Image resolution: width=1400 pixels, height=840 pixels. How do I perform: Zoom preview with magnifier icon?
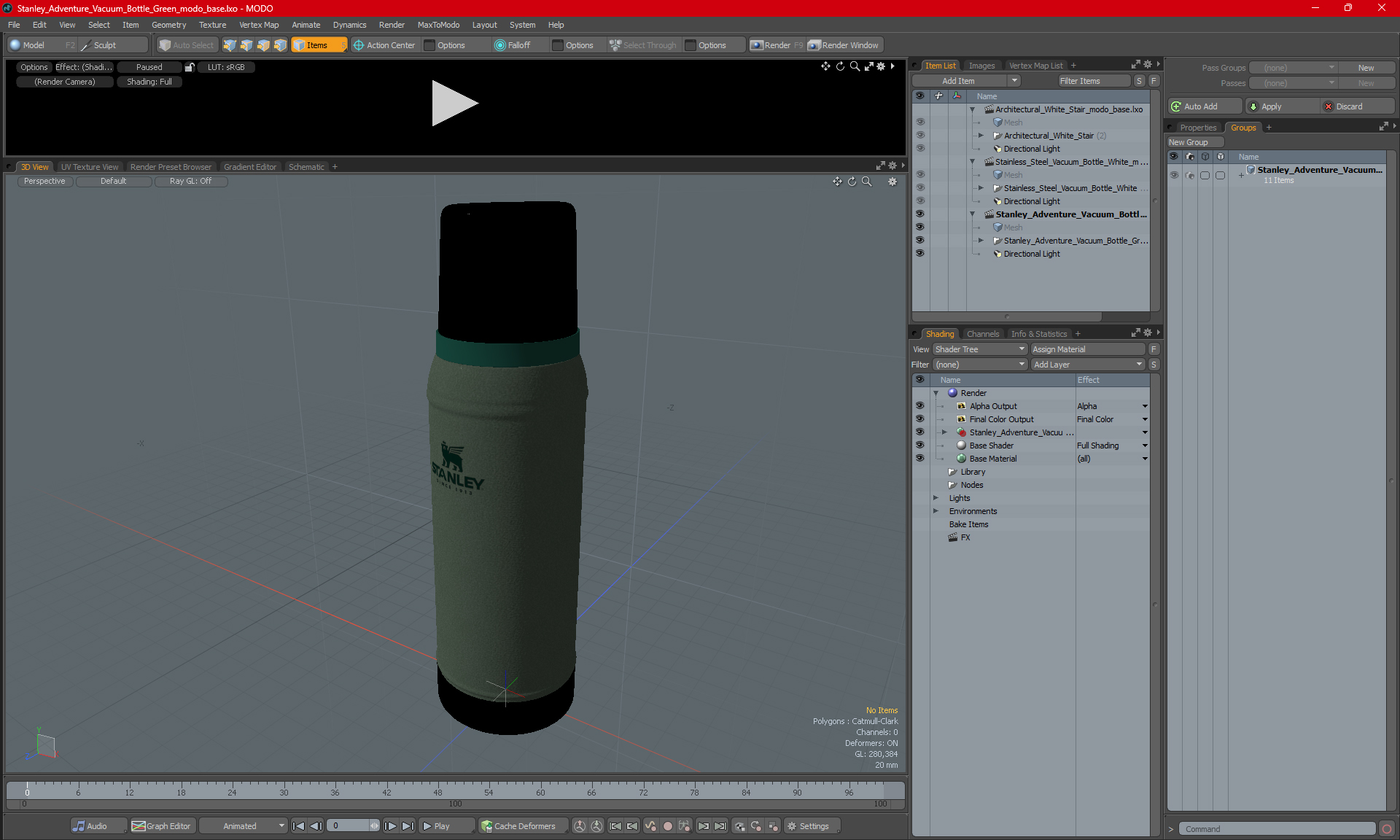tap(855, 66)
